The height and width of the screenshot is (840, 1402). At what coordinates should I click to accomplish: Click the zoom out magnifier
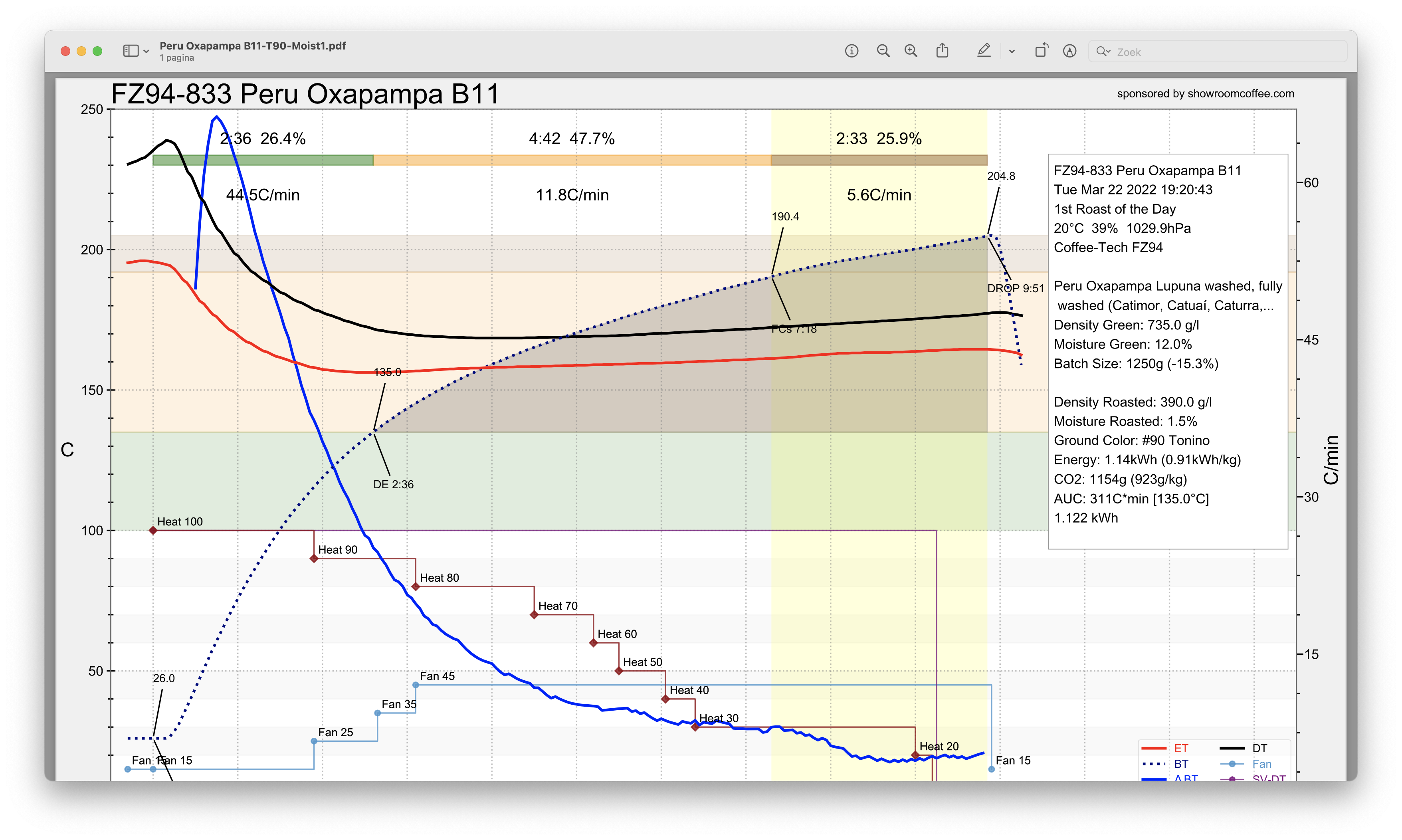tap(883, 51)
